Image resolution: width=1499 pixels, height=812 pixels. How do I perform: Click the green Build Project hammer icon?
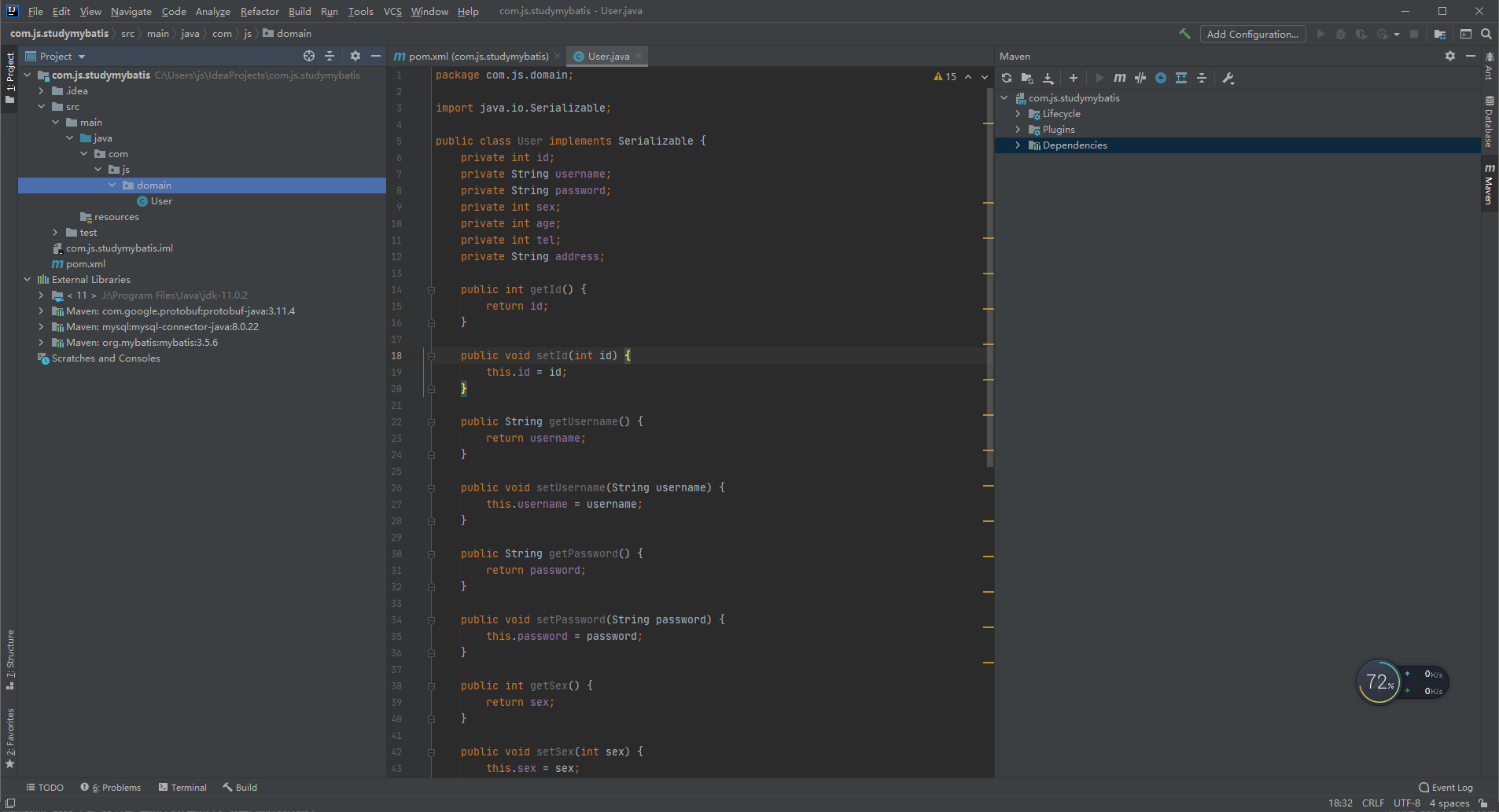[x=1184, y=34]
